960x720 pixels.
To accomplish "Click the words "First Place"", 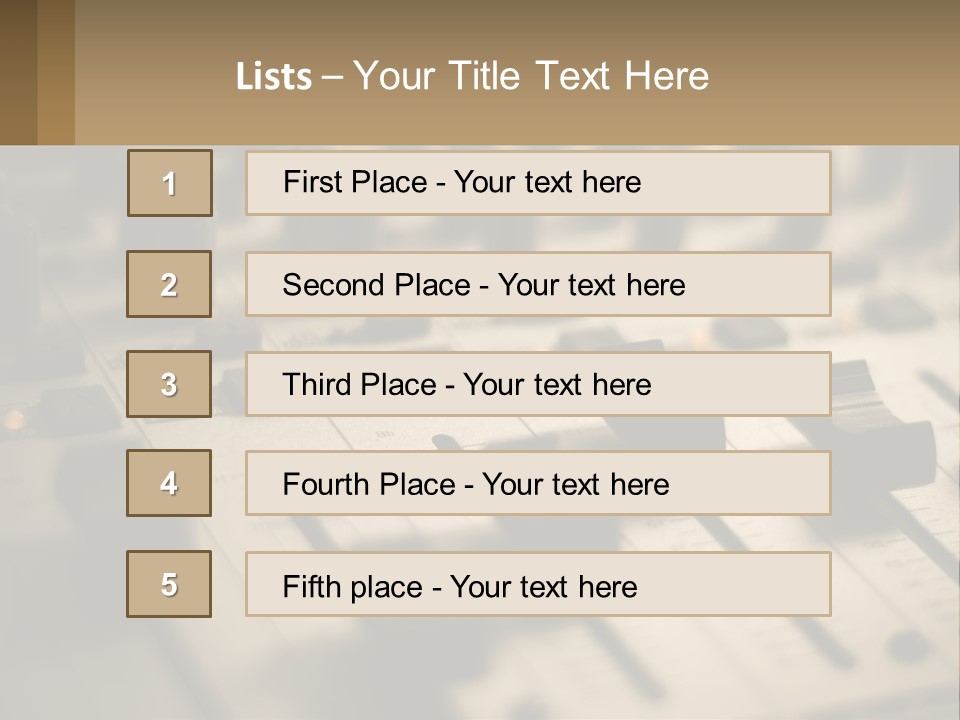I will pyautogui.click(x=356, y=182).
